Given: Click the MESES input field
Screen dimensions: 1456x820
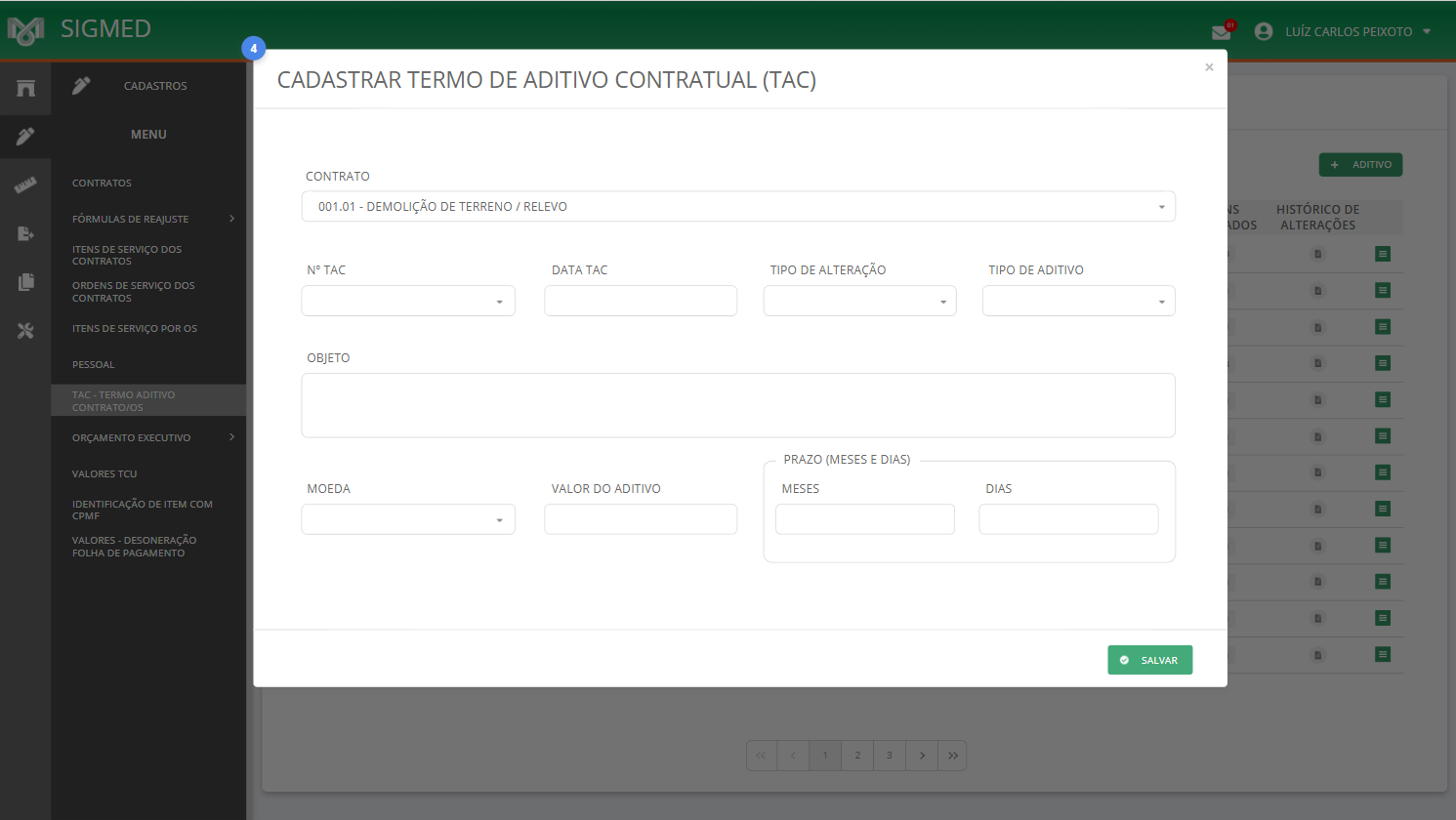Looking at the screenshot, I should (865, 519).
